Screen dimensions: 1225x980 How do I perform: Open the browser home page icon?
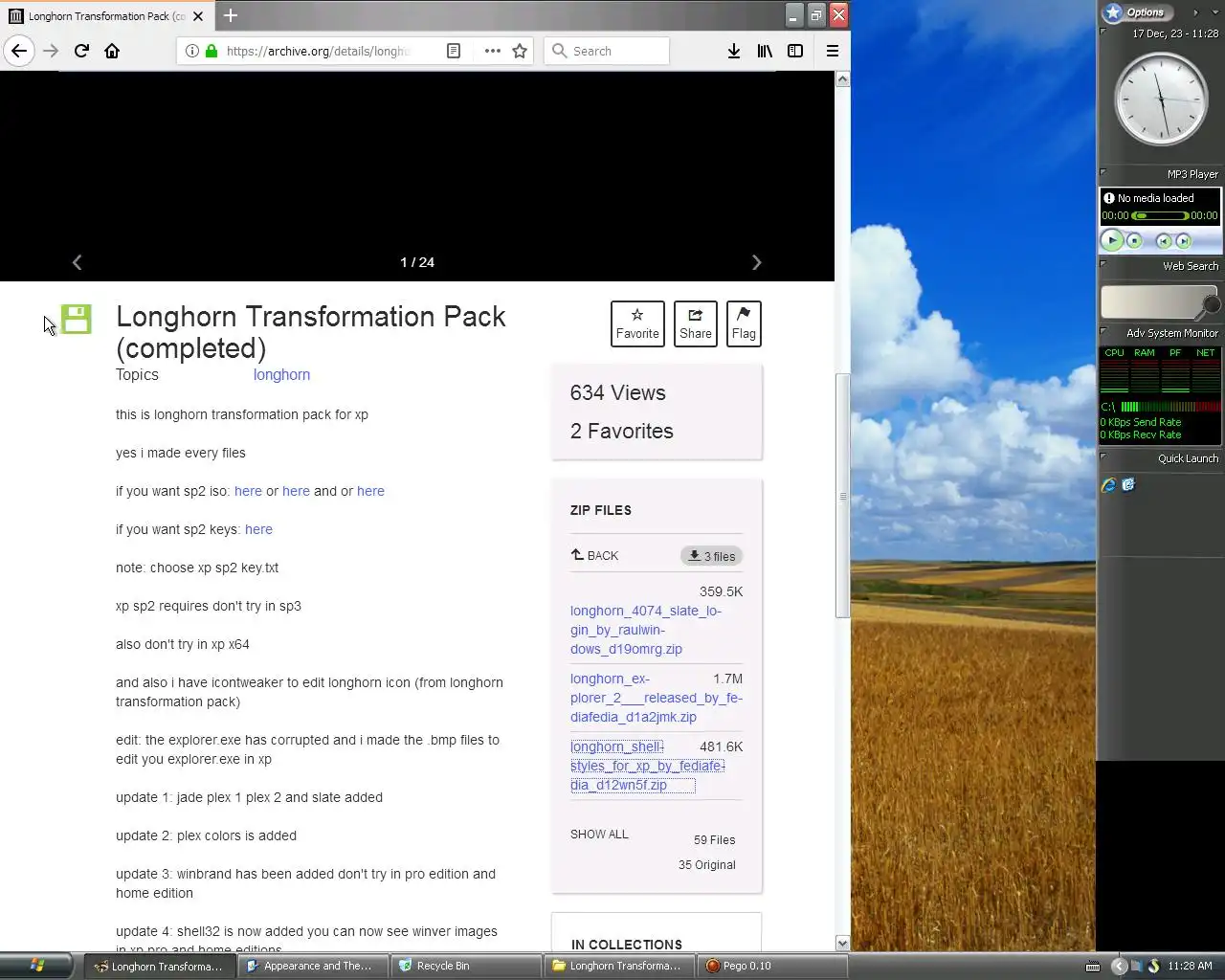(112, 51)
